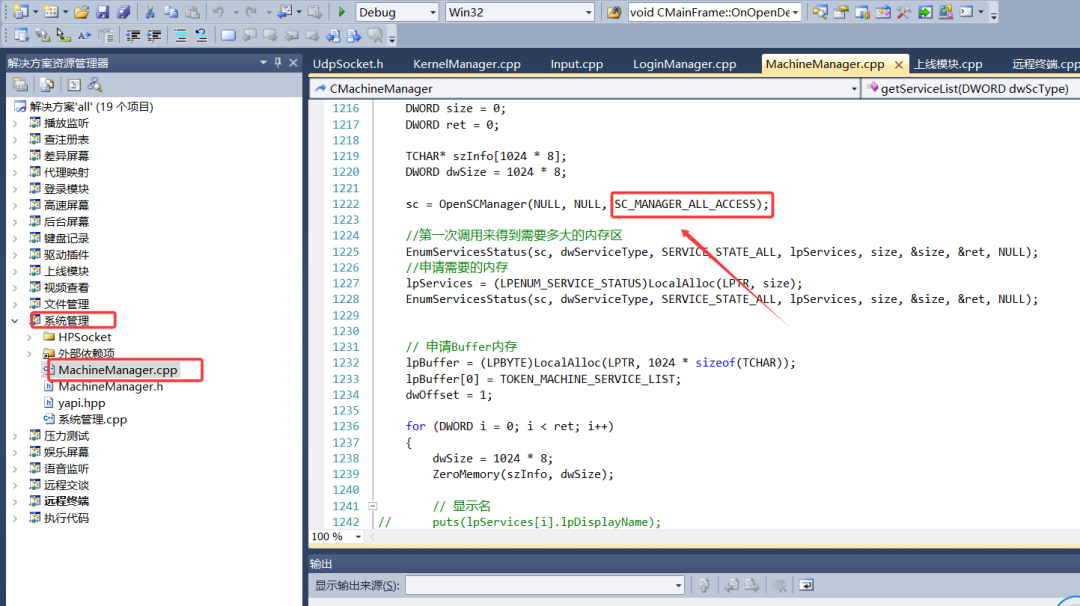Open MachineManager.h in Solution Explorer

[x=110, y=386]
